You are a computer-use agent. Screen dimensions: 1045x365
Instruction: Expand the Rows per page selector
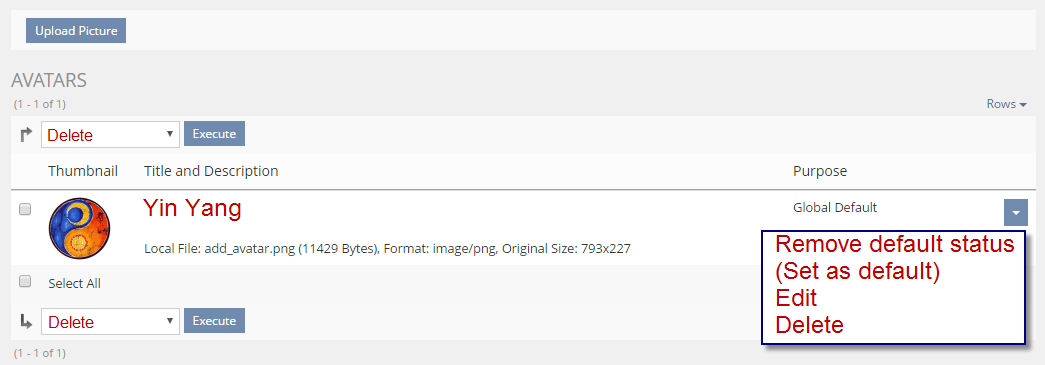coord(1006,104)
